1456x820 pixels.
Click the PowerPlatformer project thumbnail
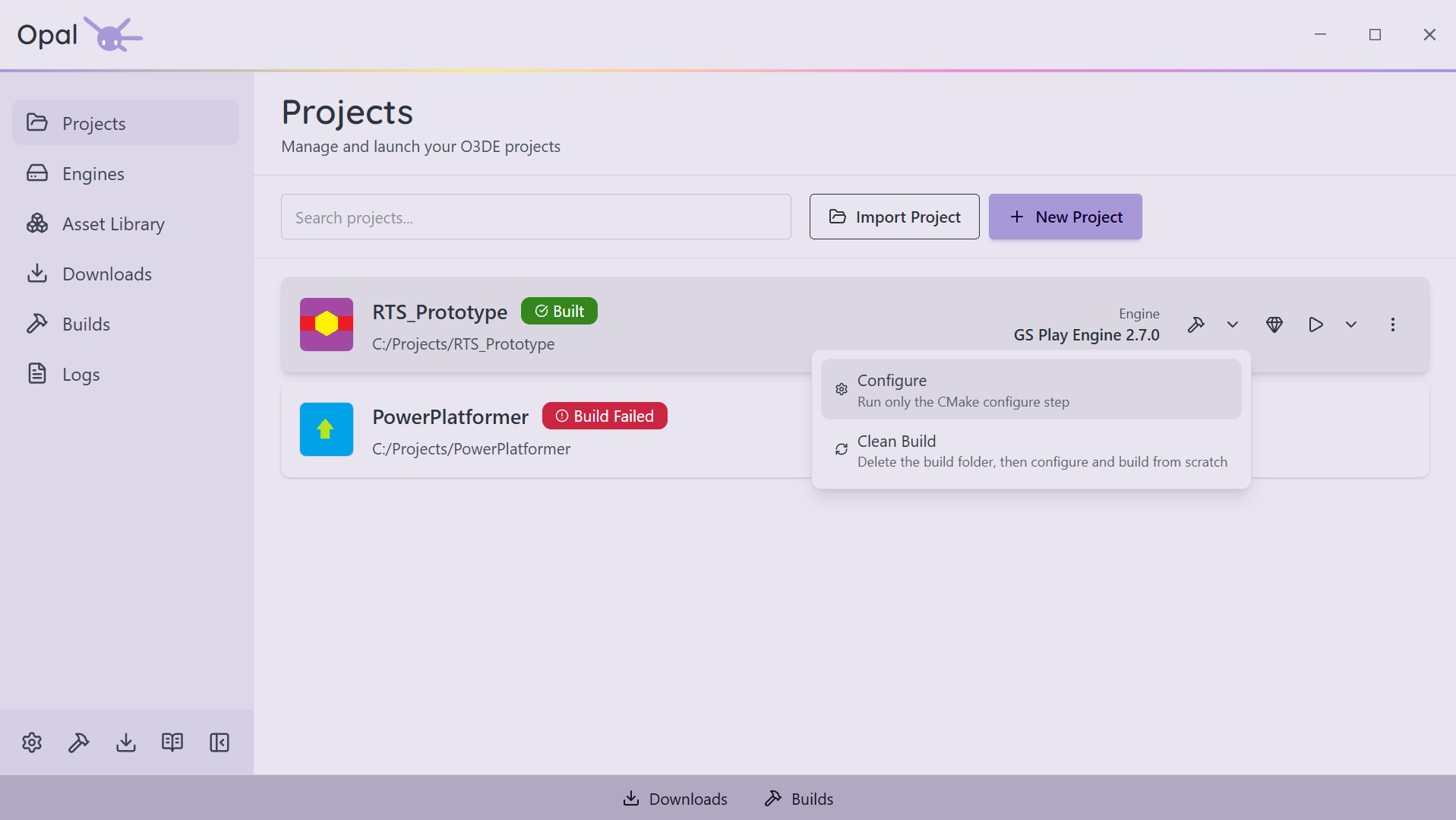point(327,429)
